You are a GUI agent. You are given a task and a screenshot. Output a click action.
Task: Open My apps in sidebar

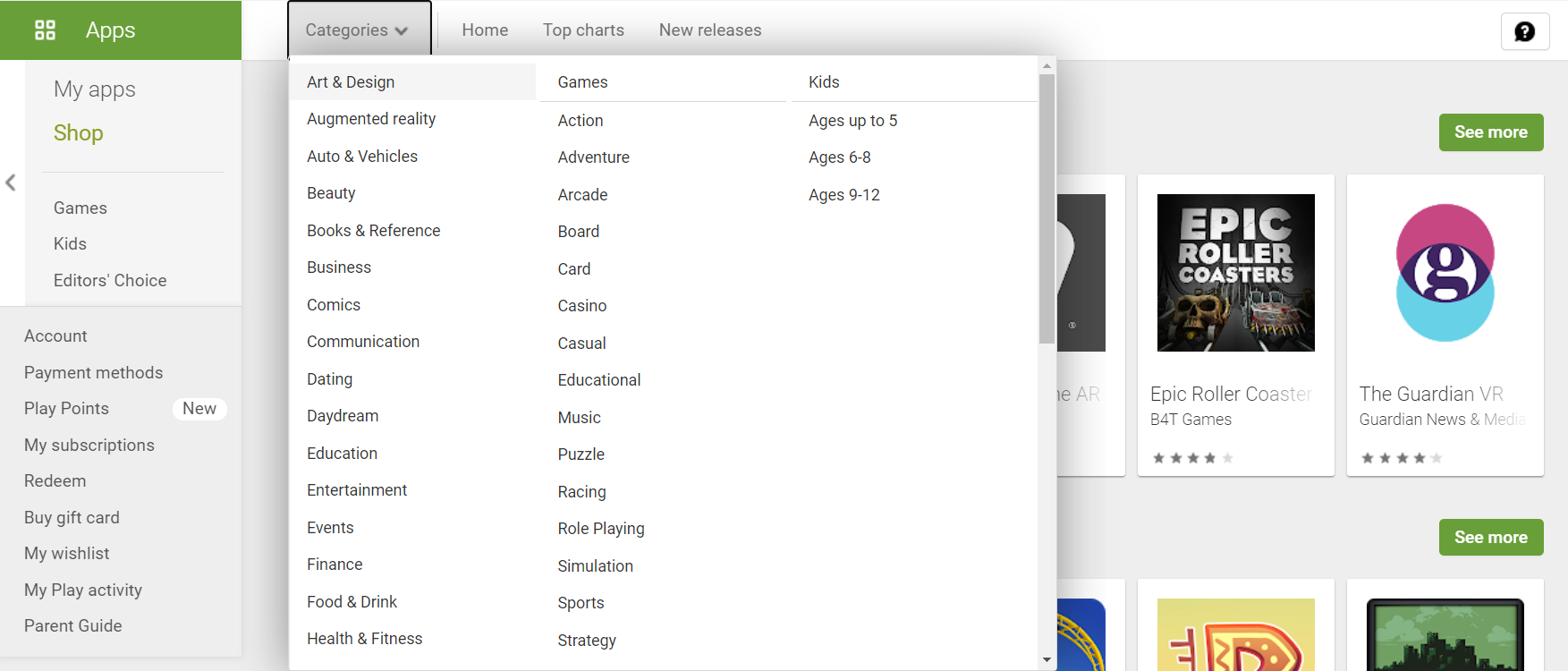coord(95,89)
